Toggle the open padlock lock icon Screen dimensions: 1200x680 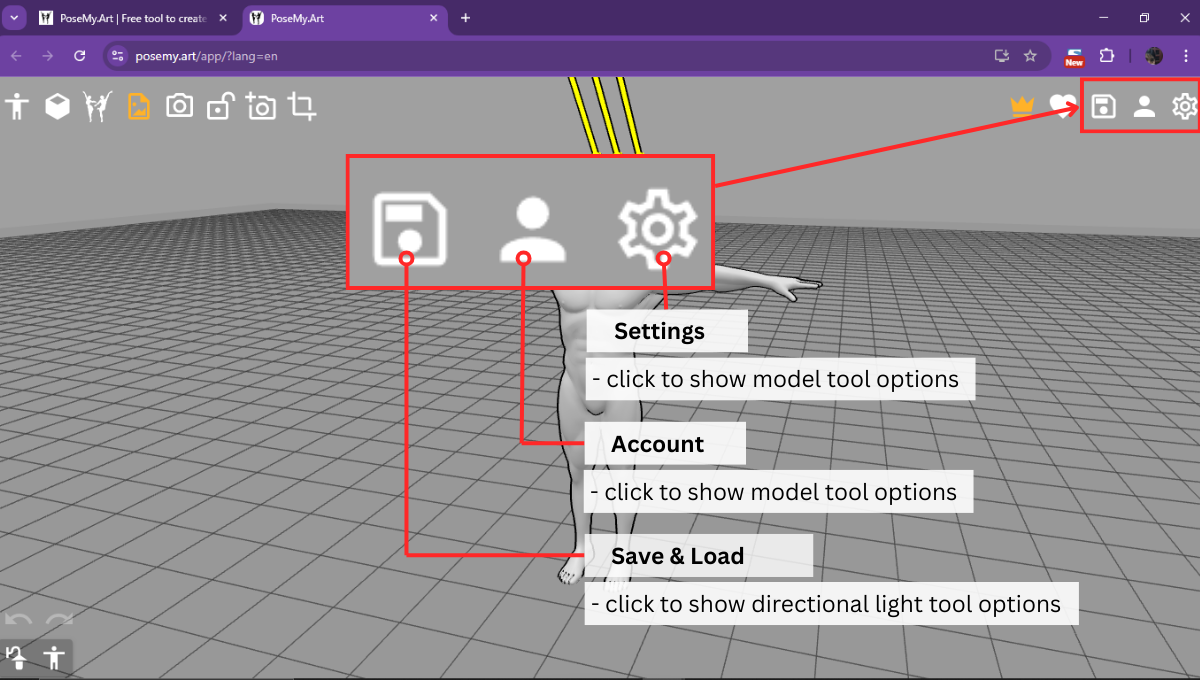click(x=220, y=106)
